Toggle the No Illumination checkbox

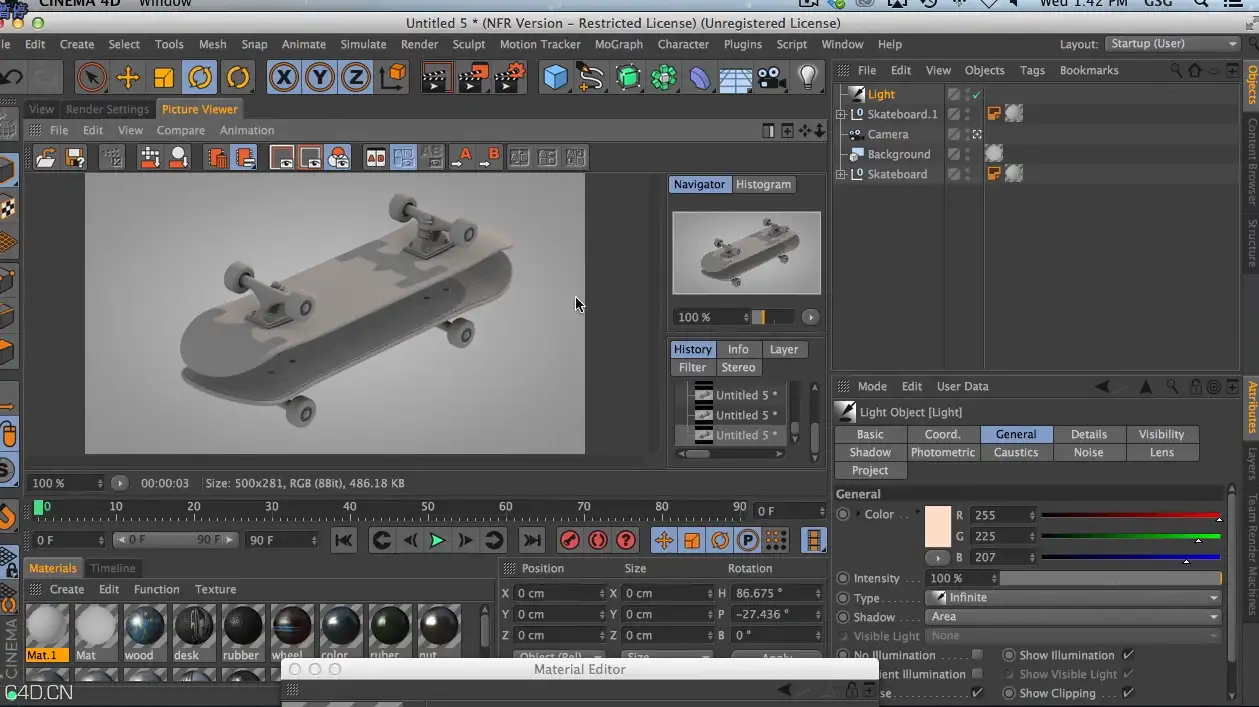977,655
